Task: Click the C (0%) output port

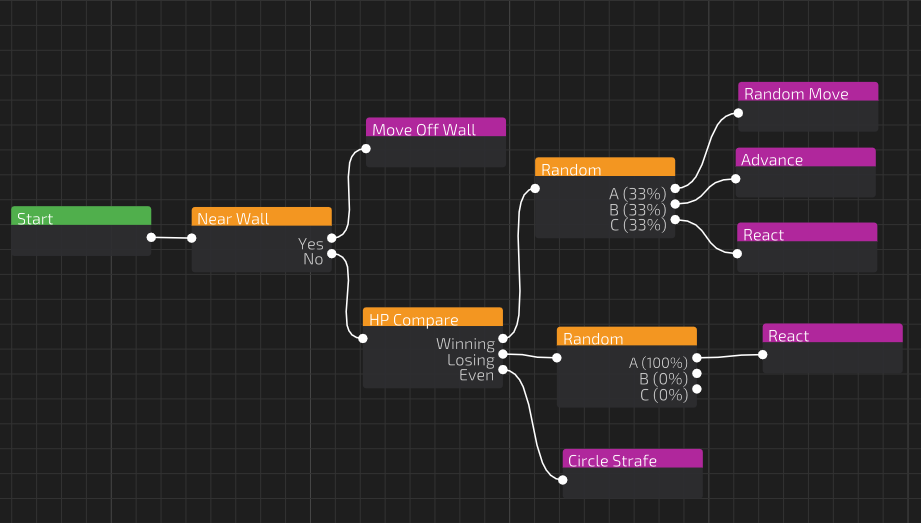Action: pos(697,389)
